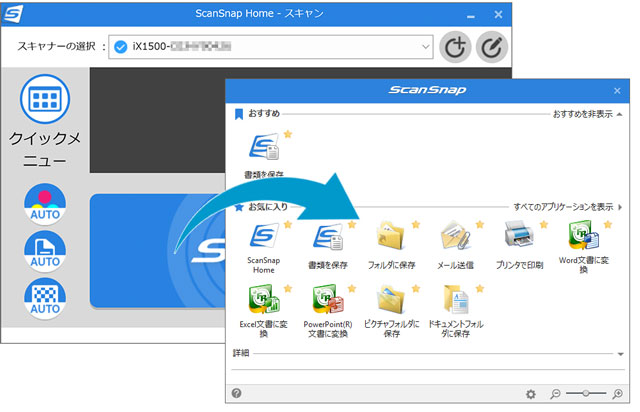Toggle favorite star on メール送信
640x412 pixels.
[x=480, y=224]
